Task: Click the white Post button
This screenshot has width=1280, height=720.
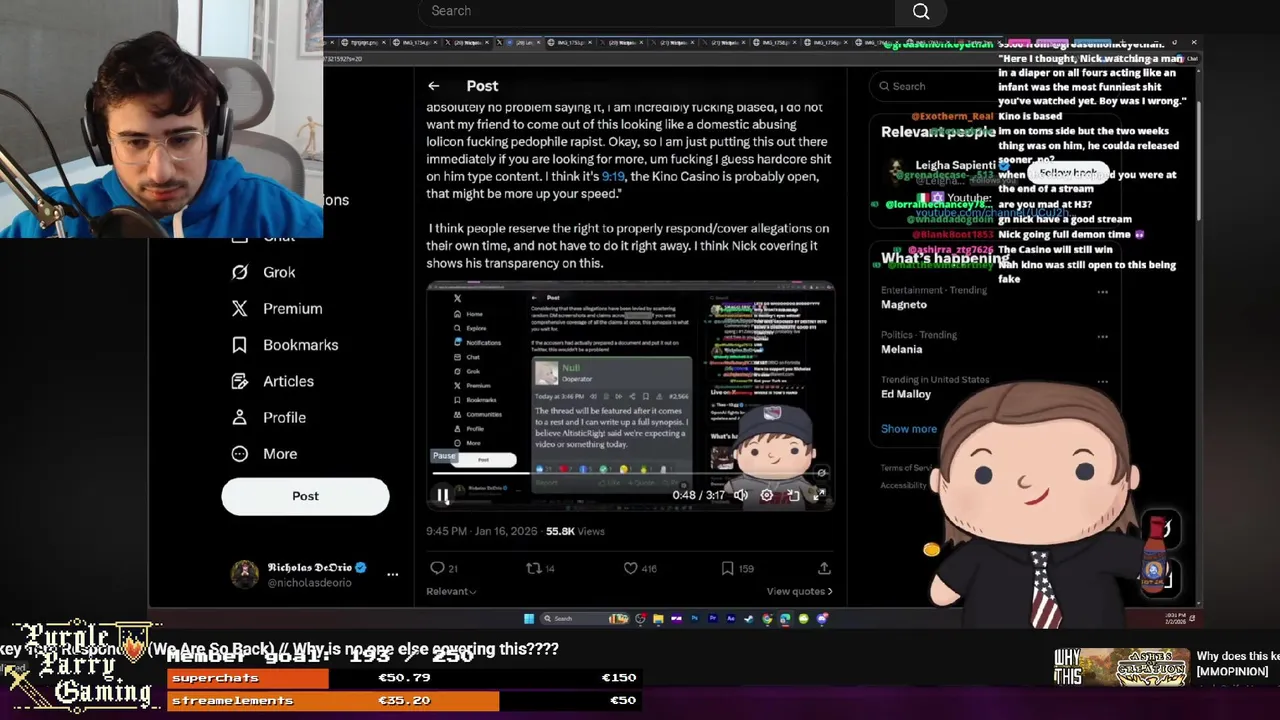Action: pos(305,496)
